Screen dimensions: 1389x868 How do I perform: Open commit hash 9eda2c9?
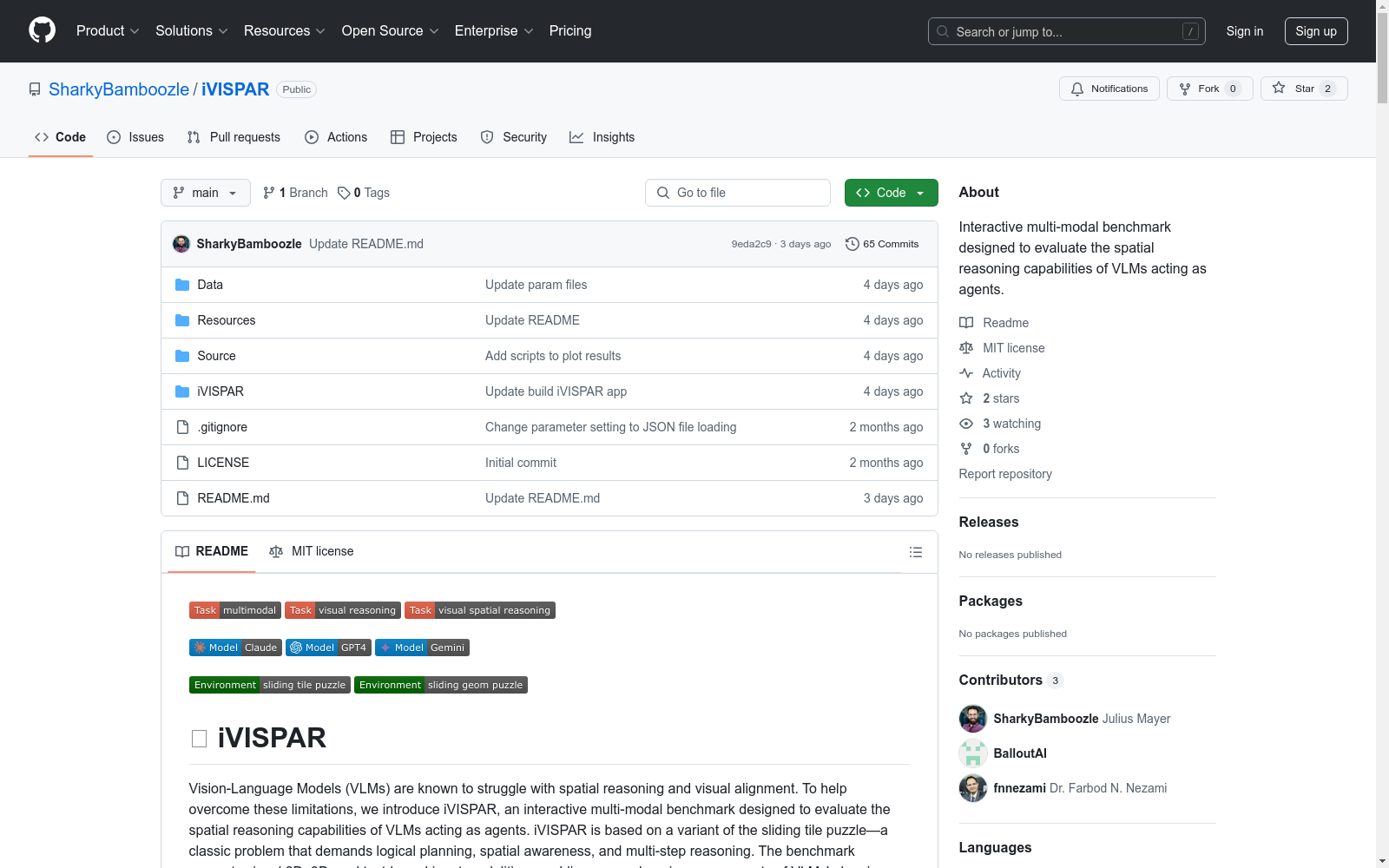[751, 244]
